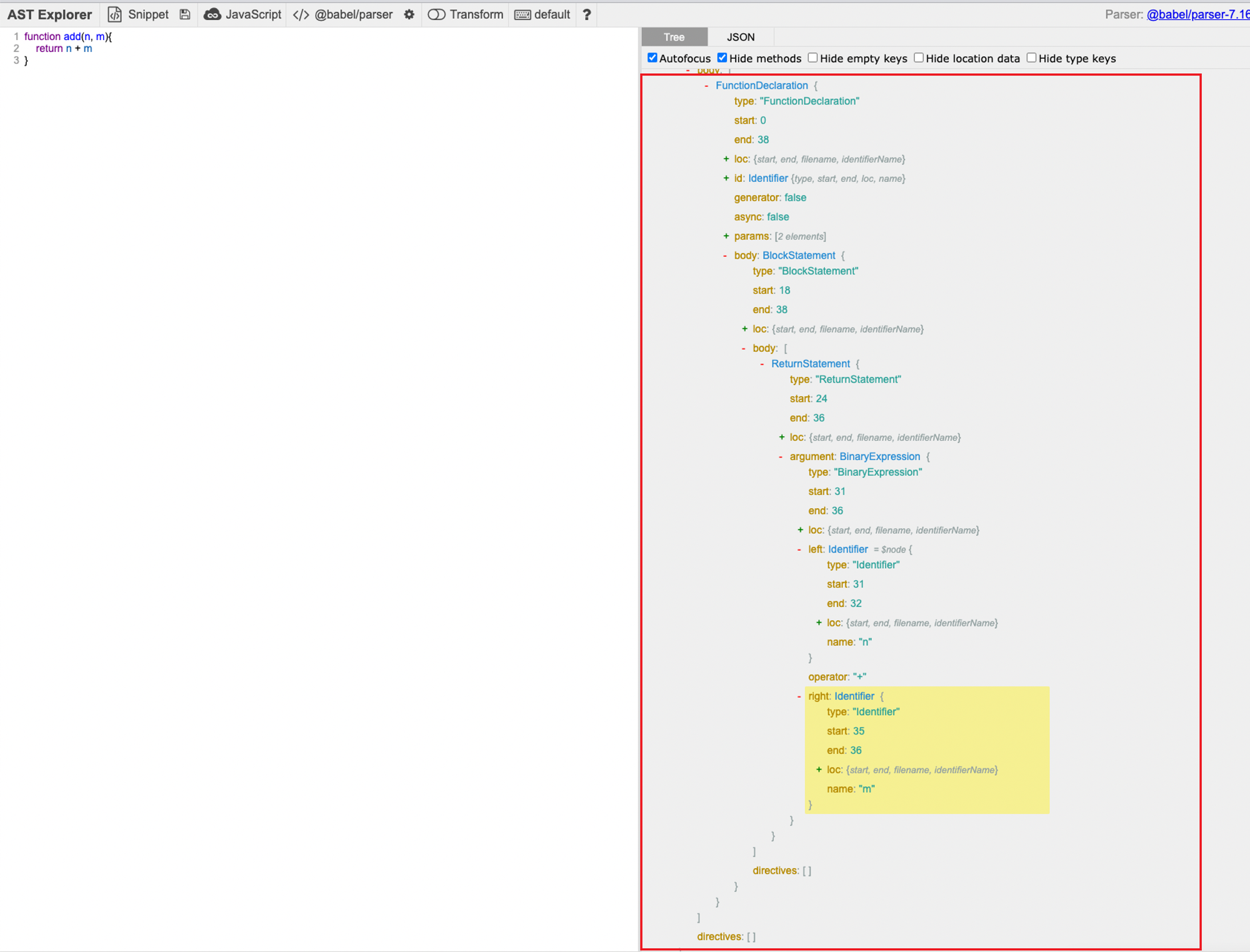Click the type: "Identifier" row under left
This screenshot has height=952, width=1250.
point(863,565)
